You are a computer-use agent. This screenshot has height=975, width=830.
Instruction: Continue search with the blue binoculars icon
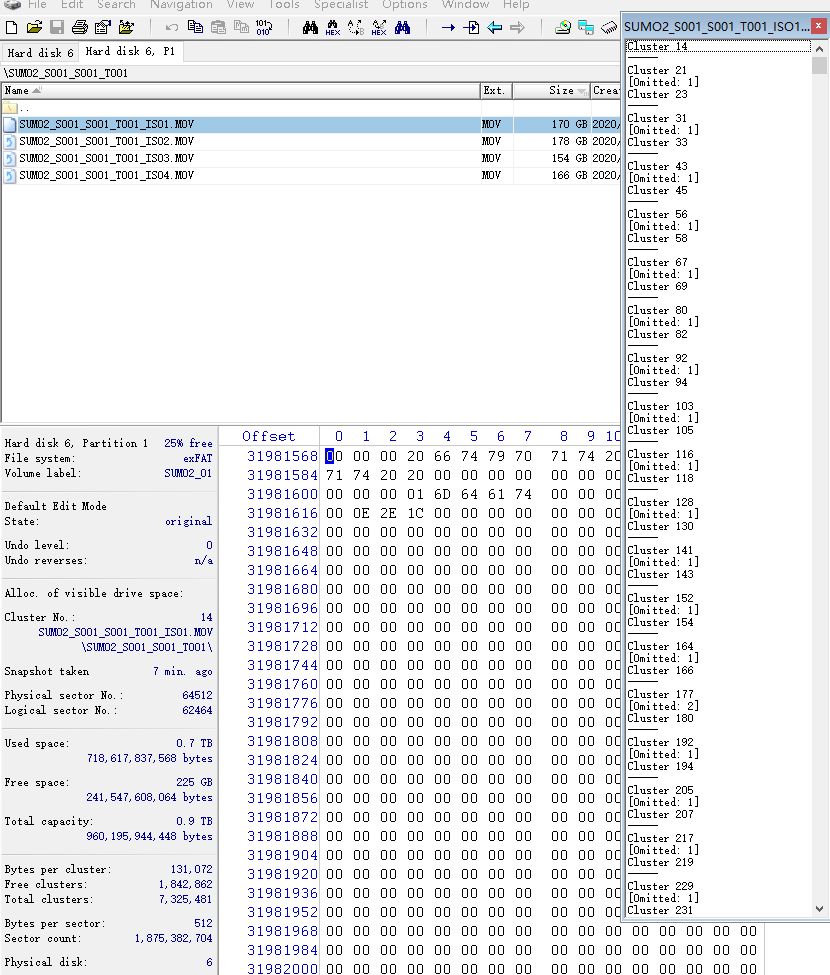pos(402,27)
